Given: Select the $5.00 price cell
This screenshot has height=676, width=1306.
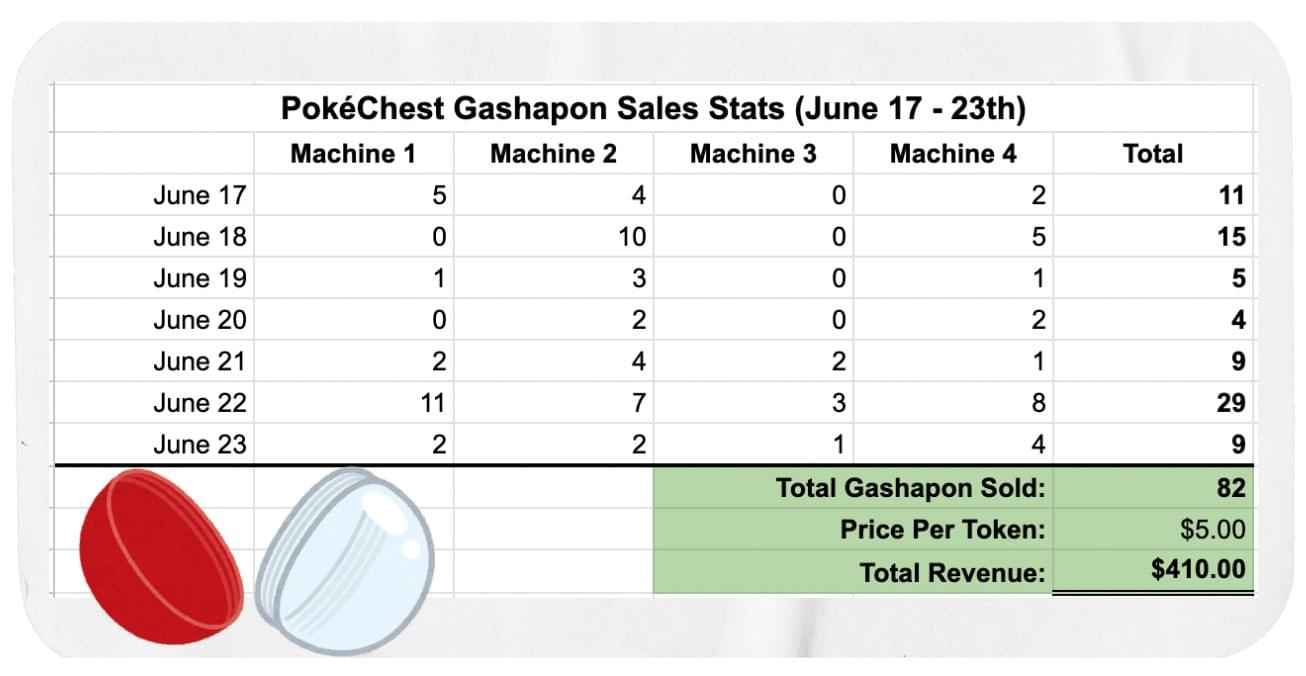Looking at the screenshot, I should click(x=1153, y=530).
